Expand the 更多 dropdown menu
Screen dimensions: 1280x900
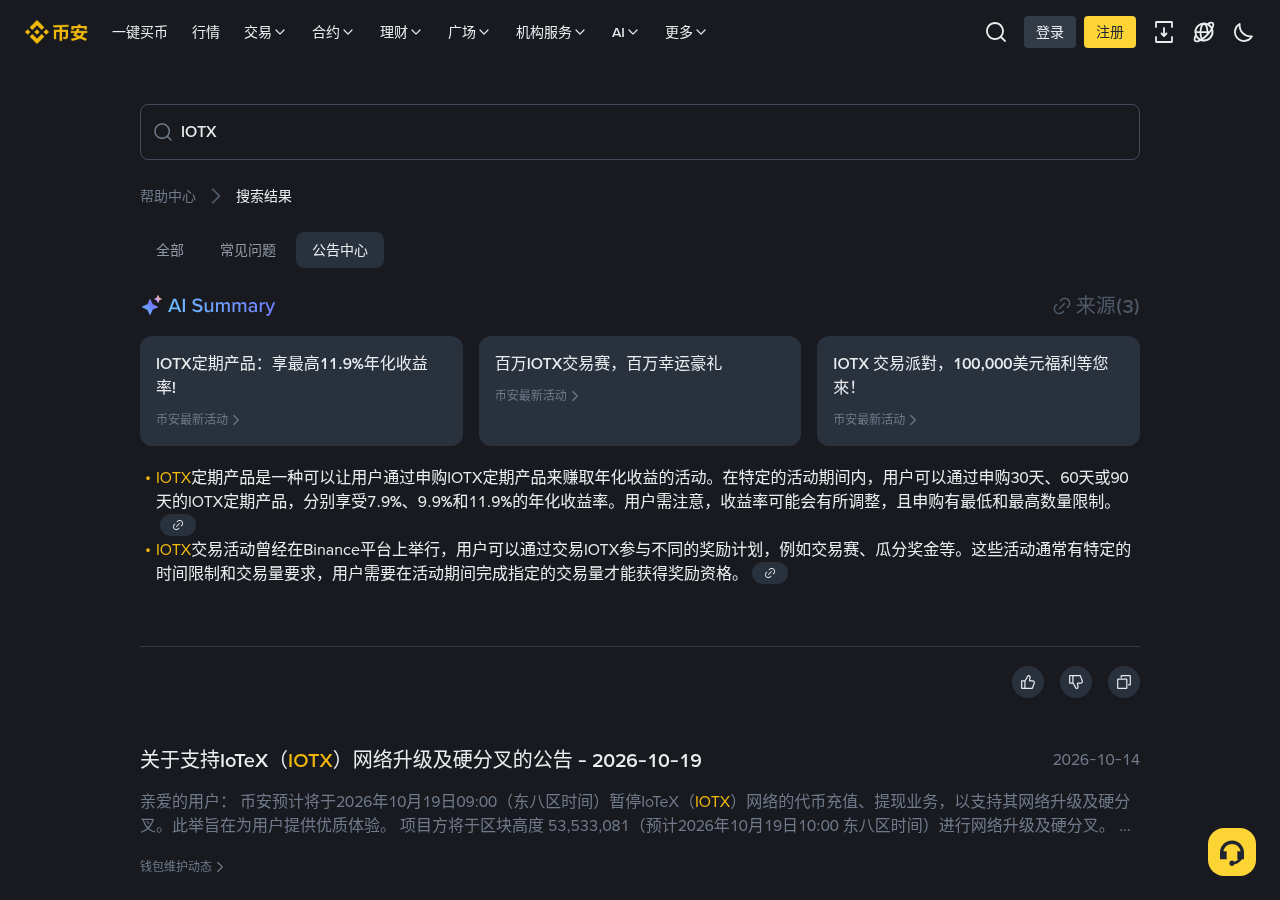tap(686, 32)
